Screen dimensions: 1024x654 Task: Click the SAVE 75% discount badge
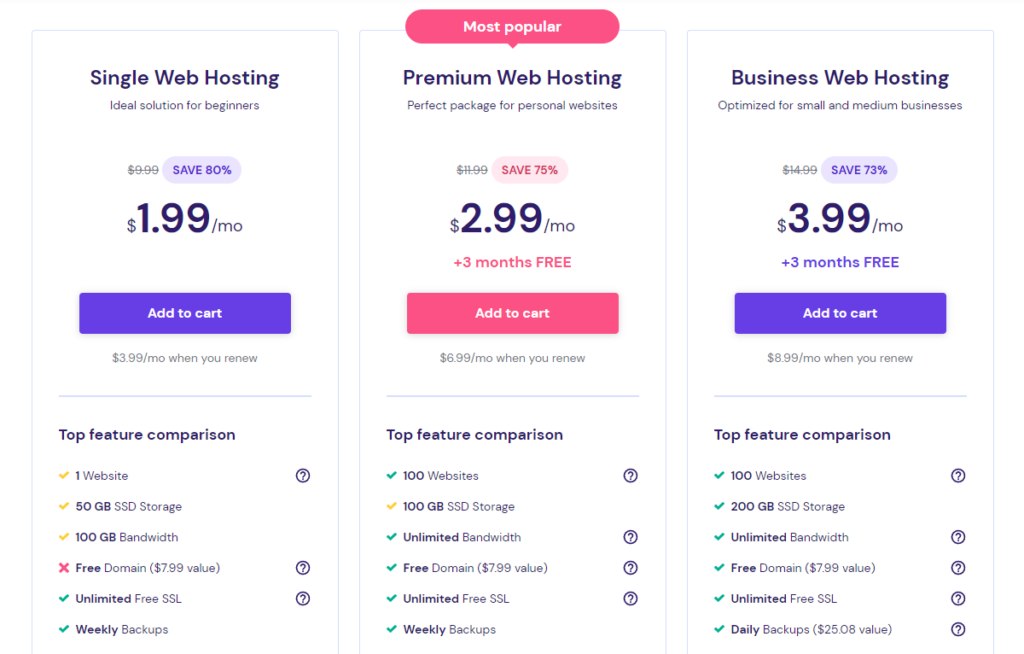click(529, 170)
